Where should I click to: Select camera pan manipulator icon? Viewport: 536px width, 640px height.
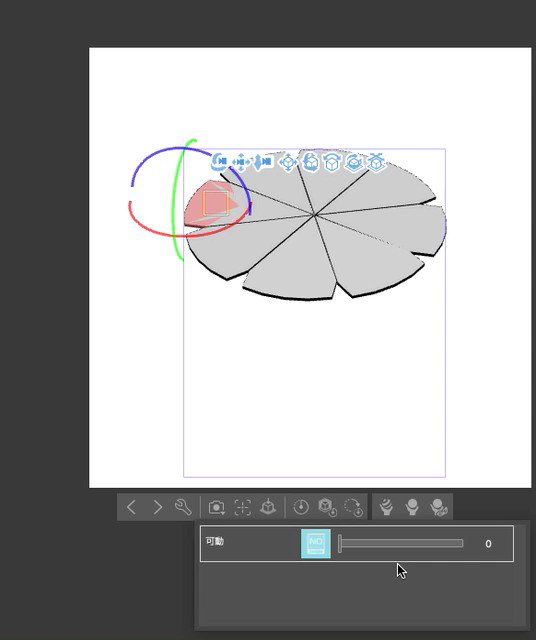pyautogui.click(x=241, y=162)
